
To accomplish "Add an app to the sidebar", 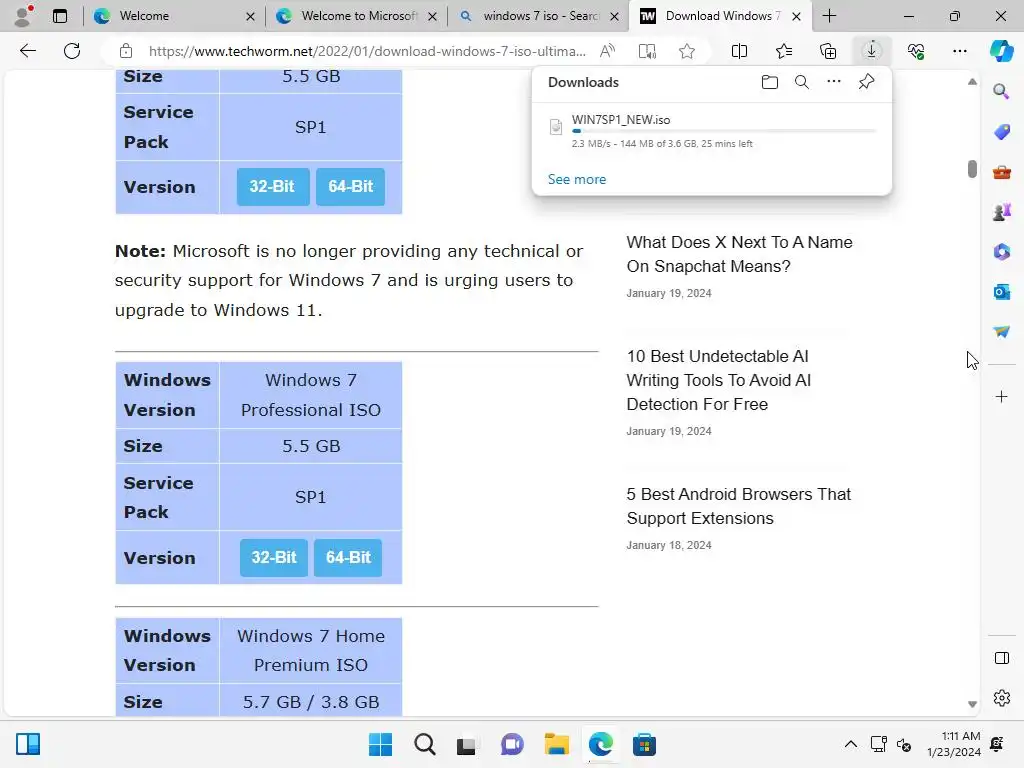I will 1001,396.
